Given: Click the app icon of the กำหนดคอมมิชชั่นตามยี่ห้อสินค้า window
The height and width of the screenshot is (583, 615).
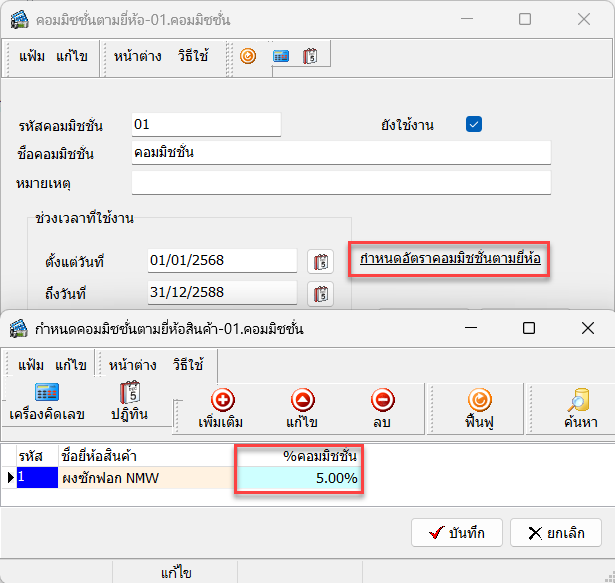Looking at the screenshot, I should pyautogui.click(x=19, y=328).
